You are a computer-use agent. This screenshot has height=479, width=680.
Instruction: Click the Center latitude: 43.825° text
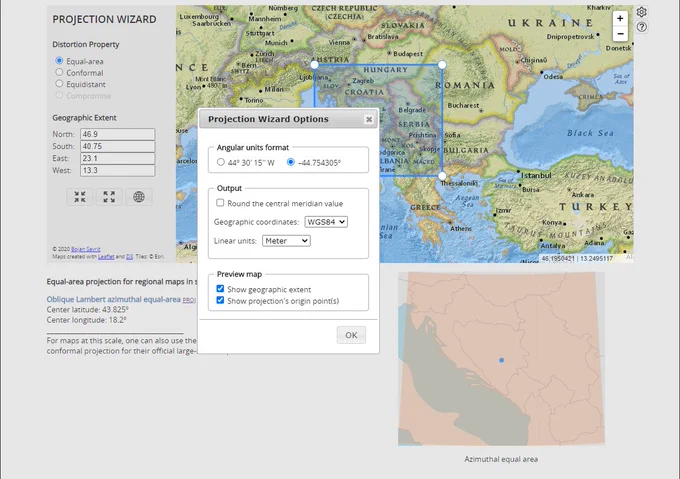pyautogui.click(x=88, y=310)
